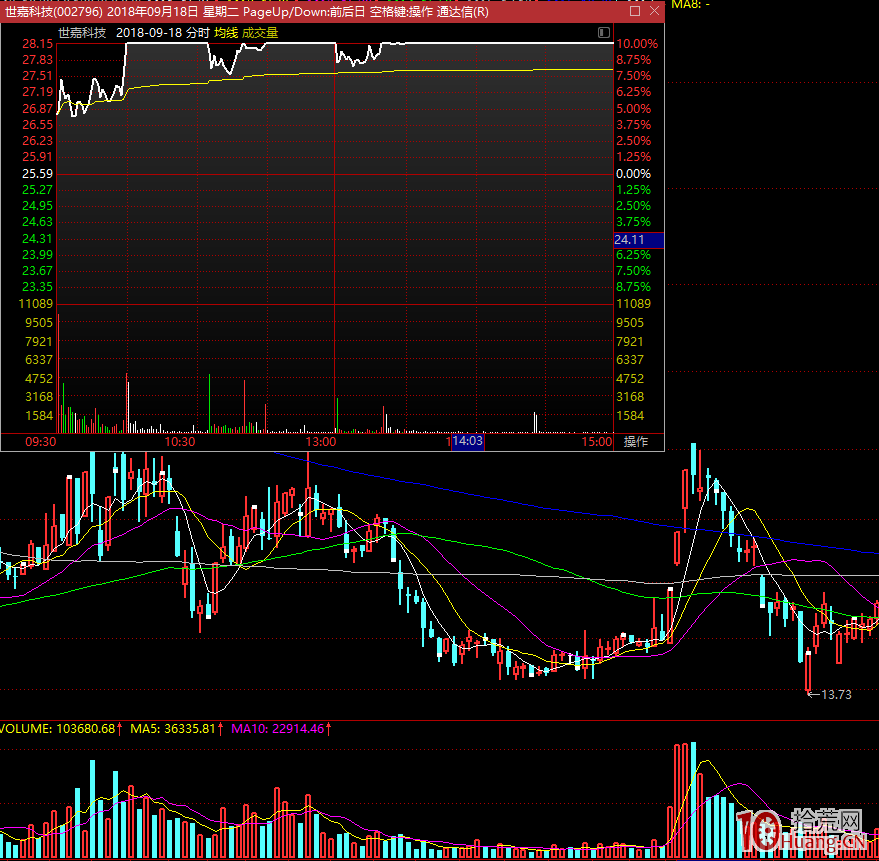879x861 pixels.
Task: Click the 成交量 legend label
Action: [x=260, y=33]
